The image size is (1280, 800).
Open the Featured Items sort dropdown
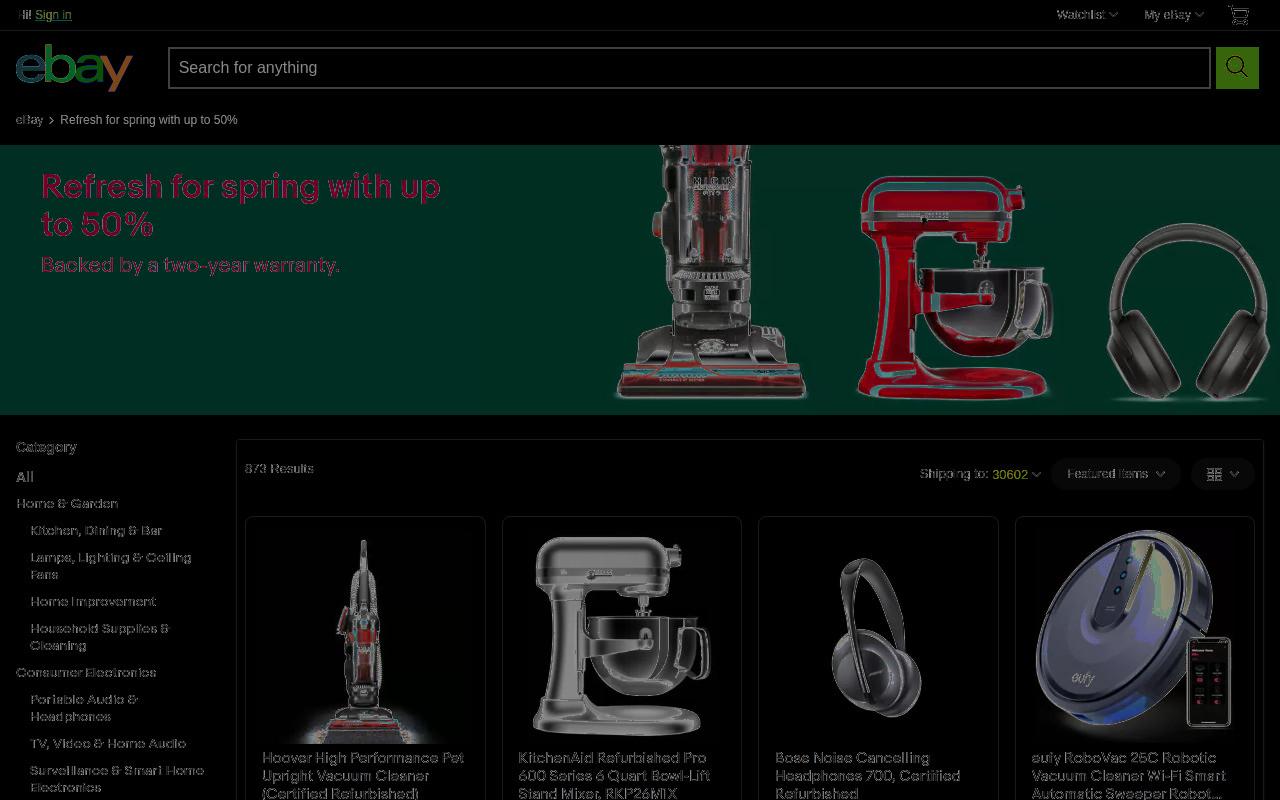pyautogui.click(x=1116, y=474)
